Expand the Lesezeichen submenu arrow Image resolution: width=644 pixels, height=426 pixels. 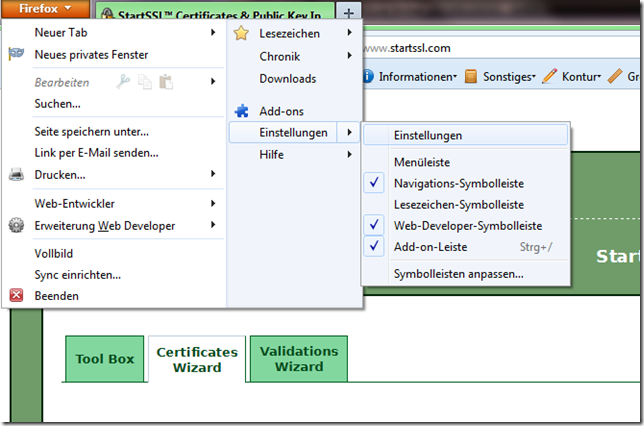(x=349, y=32)
